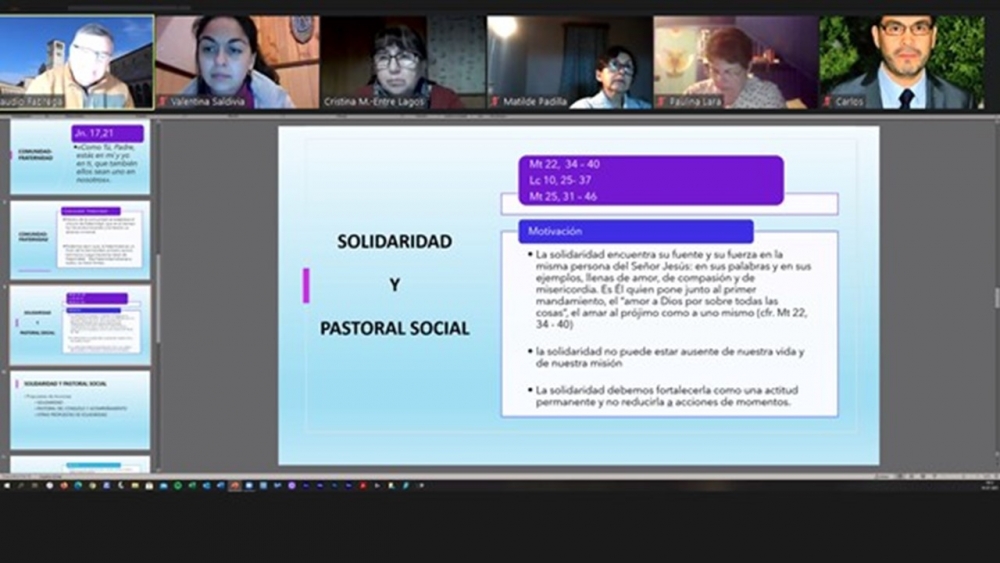The image size is (1000, 563).
Task: Click the vertical scrollbar right of the slide
Action: pos(995,297)
